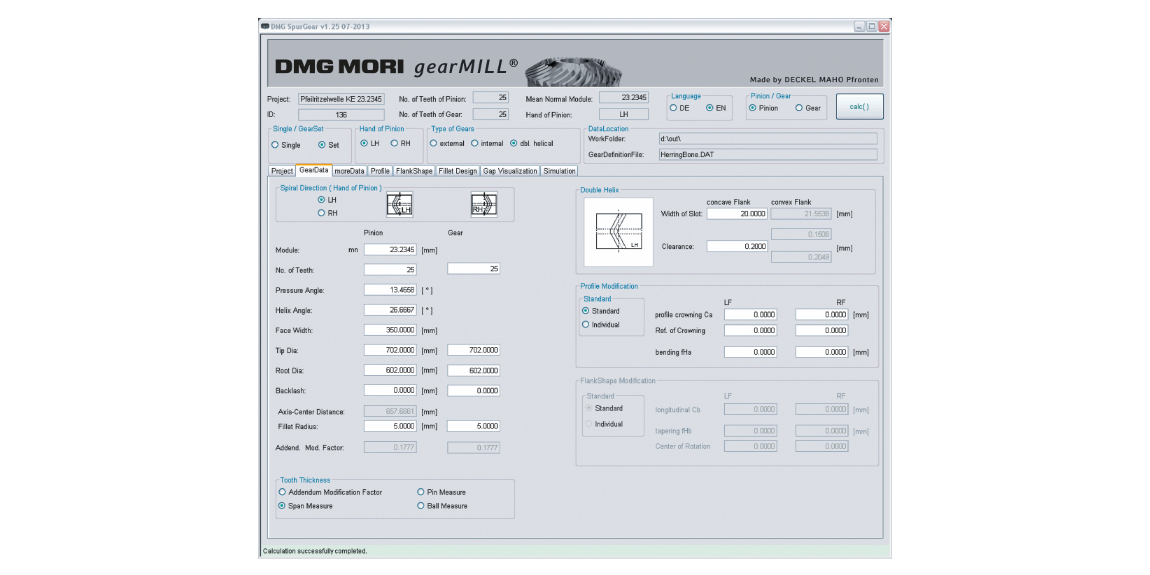
Task: Click the Face Width input field
Action: (x=390, y=330)
